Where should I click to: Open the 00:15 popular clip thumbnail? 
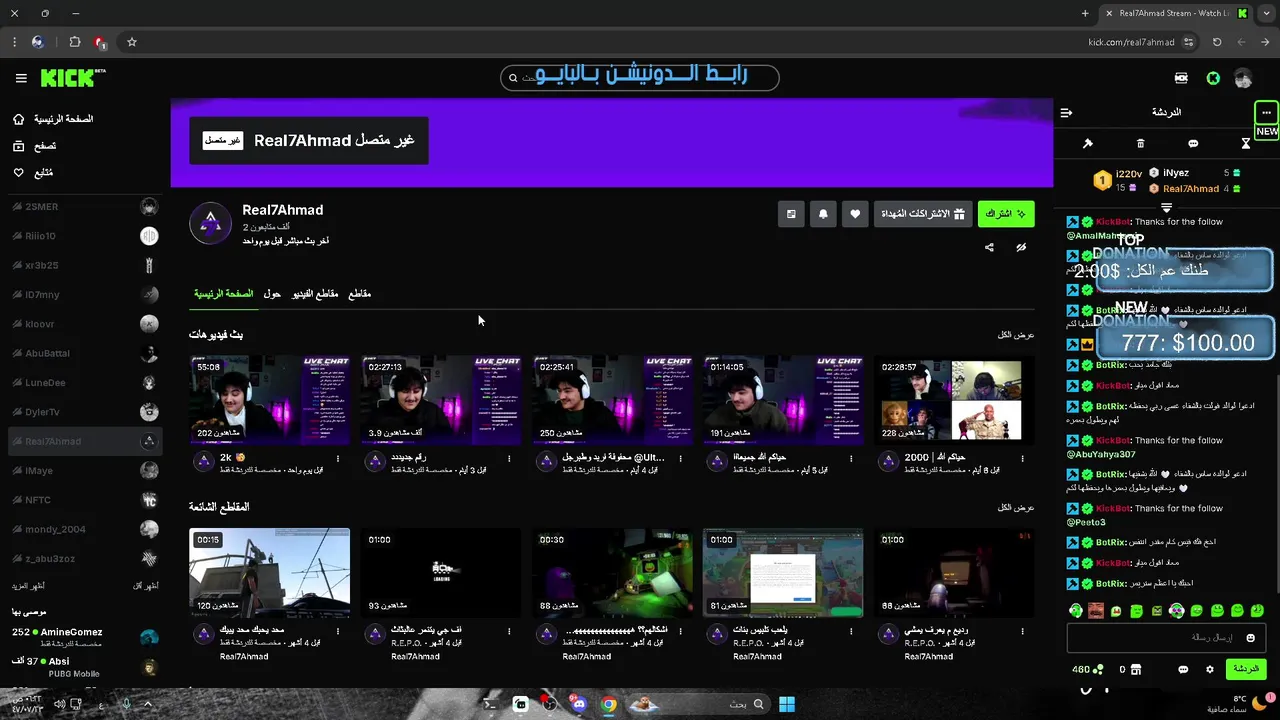click(x=270, y=573)
